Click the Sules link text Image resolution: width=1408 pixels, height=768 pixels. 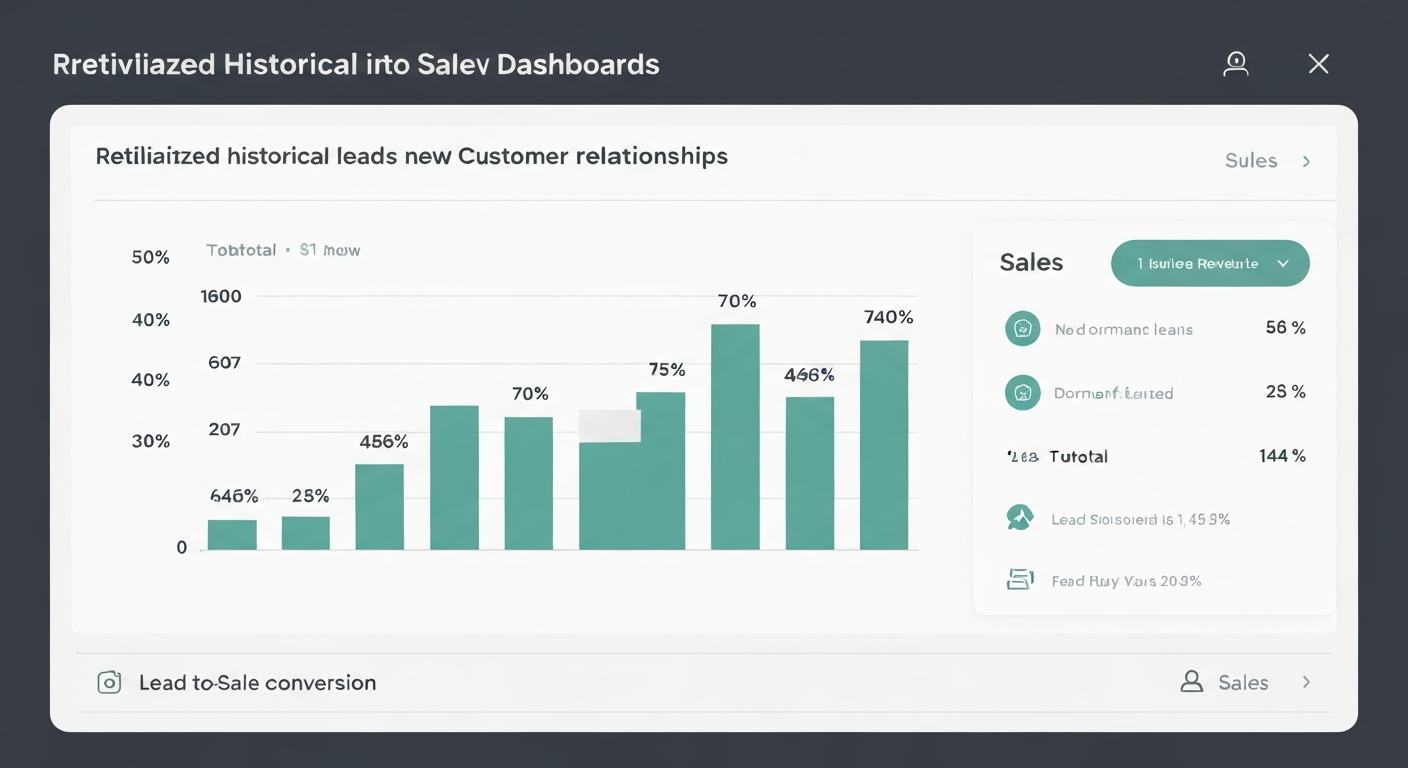(1251, 161)
